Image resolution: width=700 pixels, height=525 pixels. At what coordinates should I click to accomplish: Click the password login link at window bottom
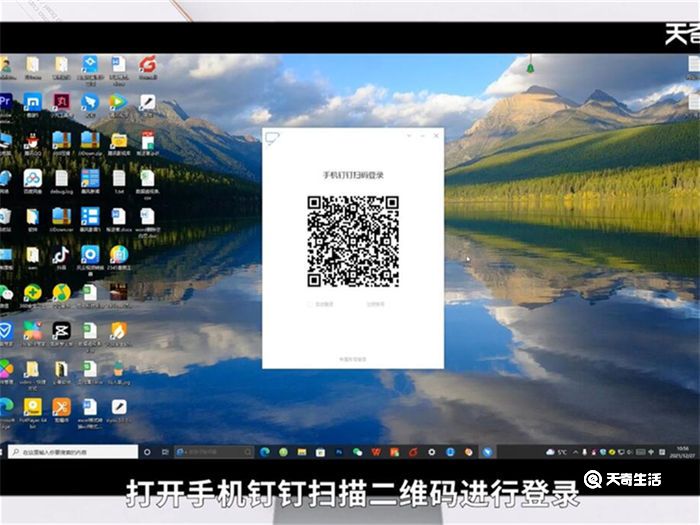coord(352,358)
